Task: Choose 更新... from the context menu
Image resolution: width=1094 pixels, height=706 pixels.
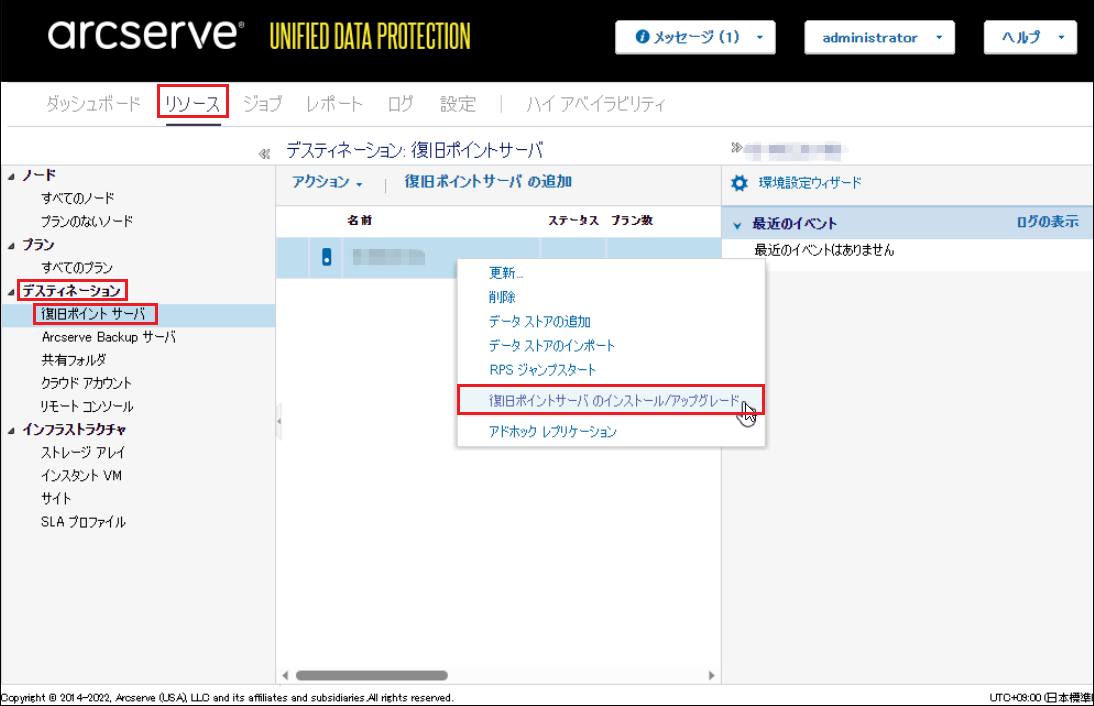Action: (506, 273)
